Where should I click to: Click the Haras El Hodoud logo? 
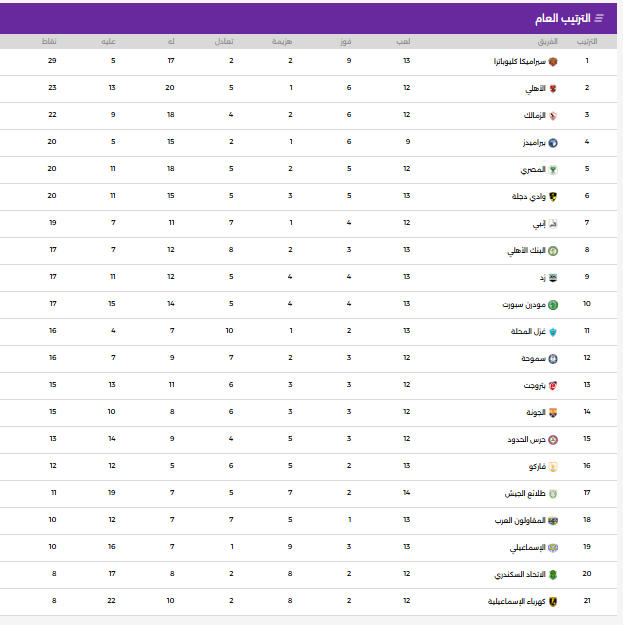553,440
